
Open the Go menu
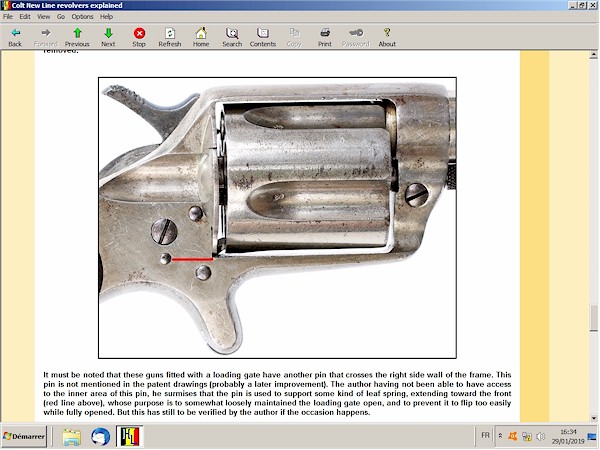click(x=61, y=16)
